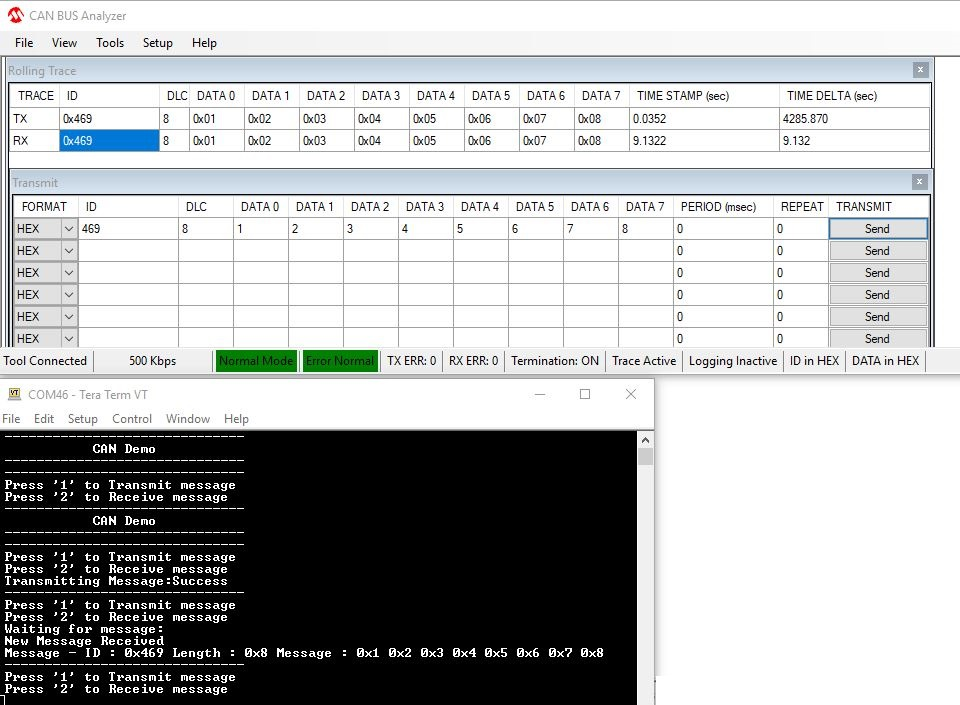Close the Rolling Trace panel
This screenshot has height=705, width=960.
(920, 70)
